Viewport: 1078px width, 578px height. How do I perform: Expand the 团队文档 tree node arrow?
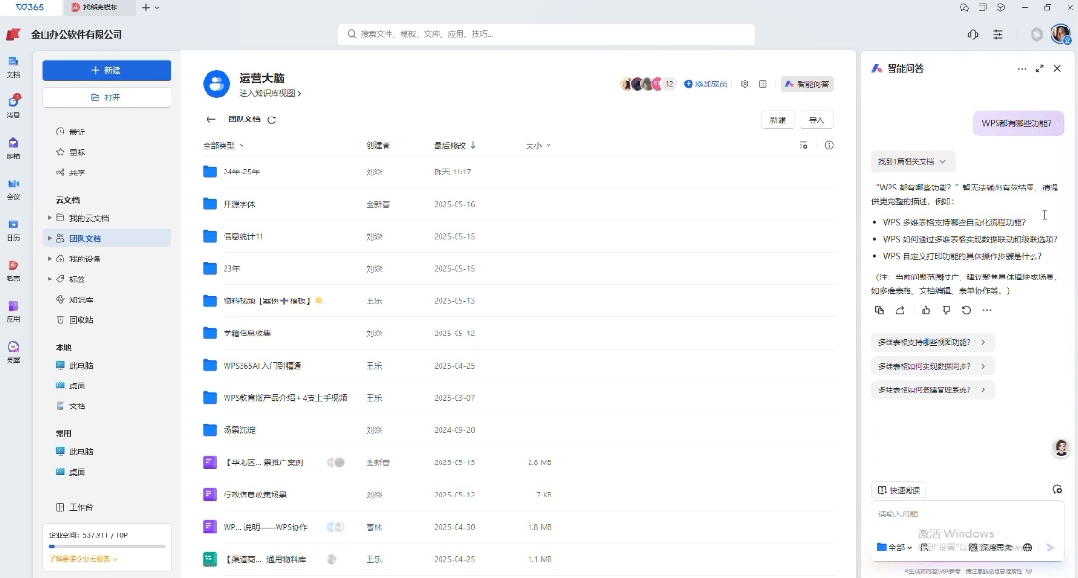(50, 238)
